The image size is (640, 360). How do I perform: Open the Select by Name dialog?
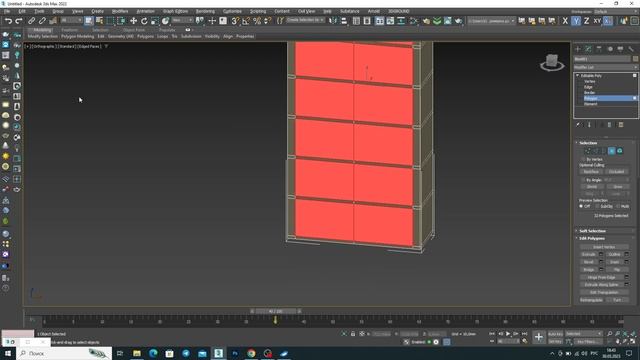coord(99,21)
